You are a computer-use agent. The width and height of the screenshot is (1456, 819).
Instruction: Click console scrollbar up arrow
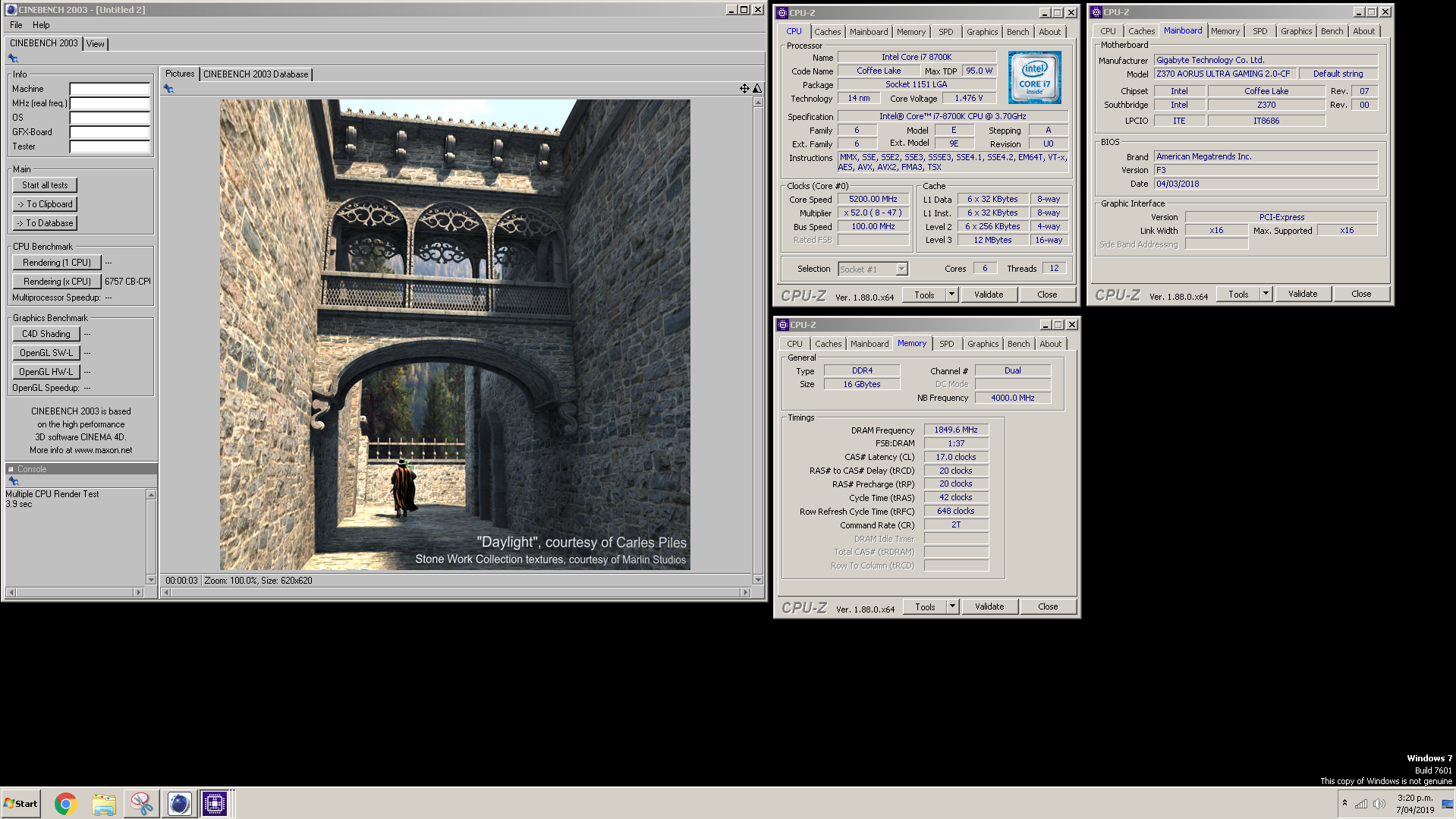(151, 495)
